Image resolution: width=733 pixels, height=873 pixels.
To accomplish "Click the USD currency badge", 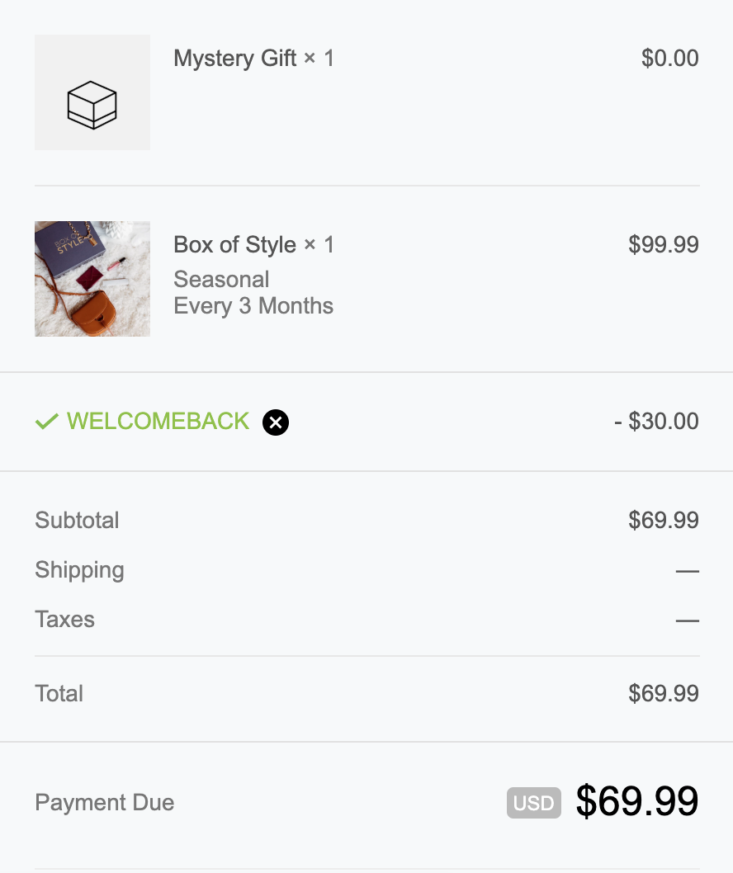I will point(534,803).
